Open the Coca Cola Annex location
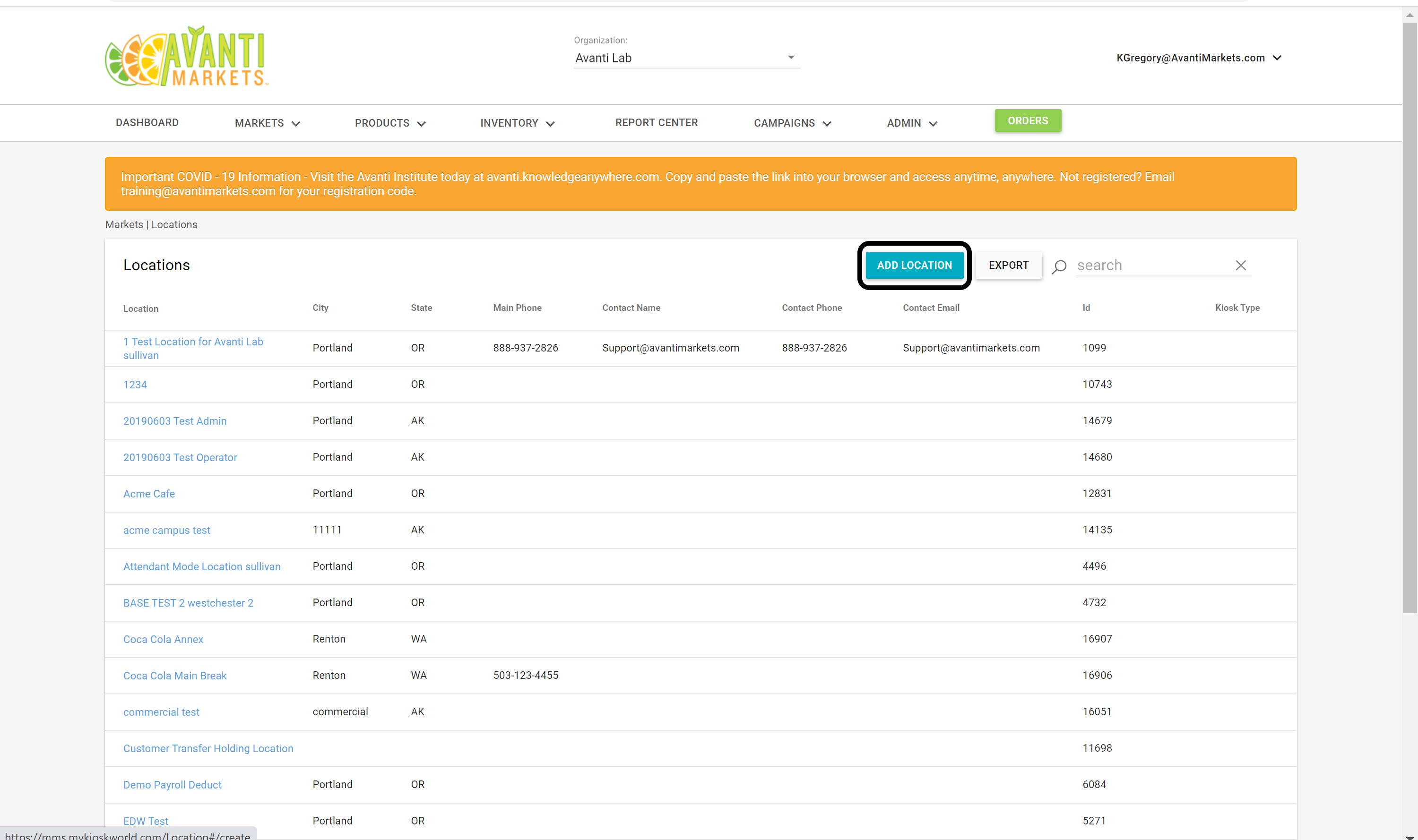Screen dimensions: 1418x840 pos(163,639)
